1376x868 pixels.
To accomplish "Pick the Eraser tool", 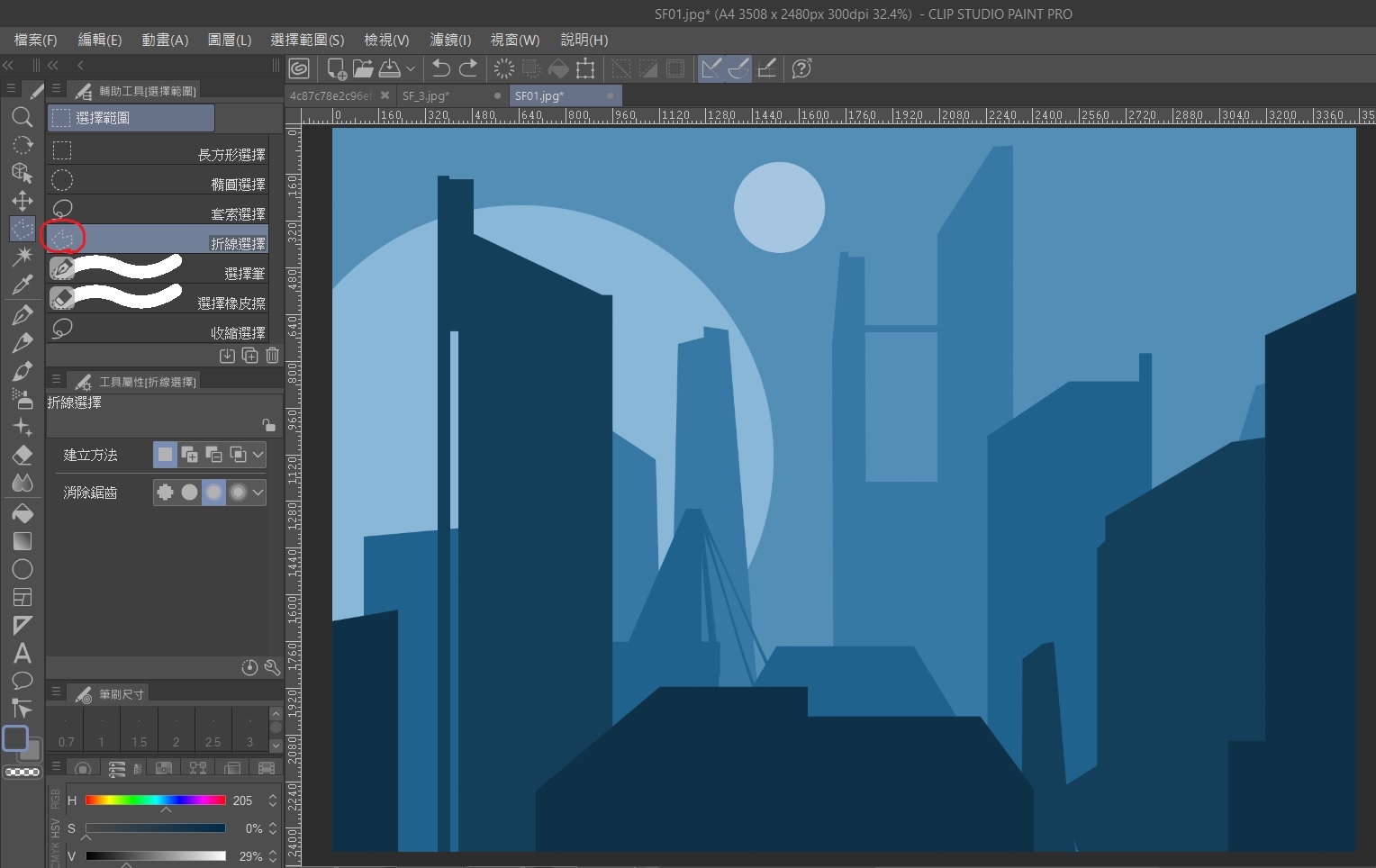I will click(23, 456).
